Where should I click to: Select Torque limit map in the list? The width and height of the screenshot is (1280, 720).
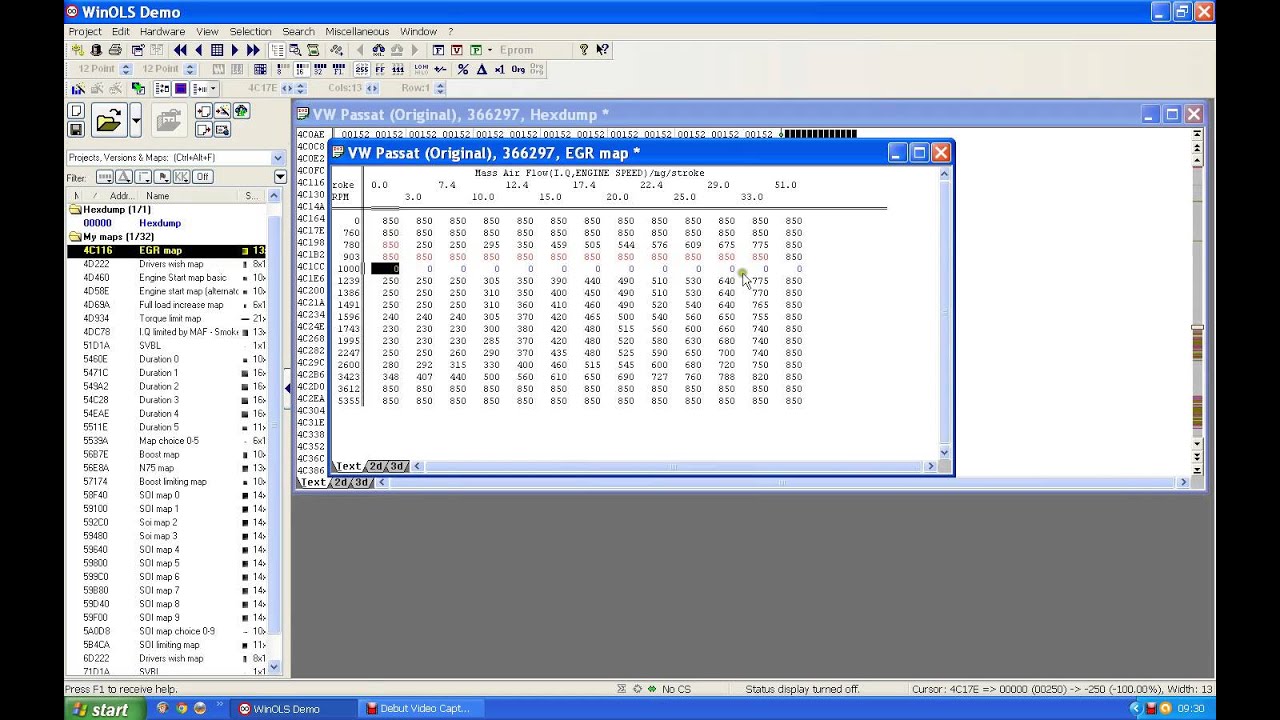click(x=170, y=318)
